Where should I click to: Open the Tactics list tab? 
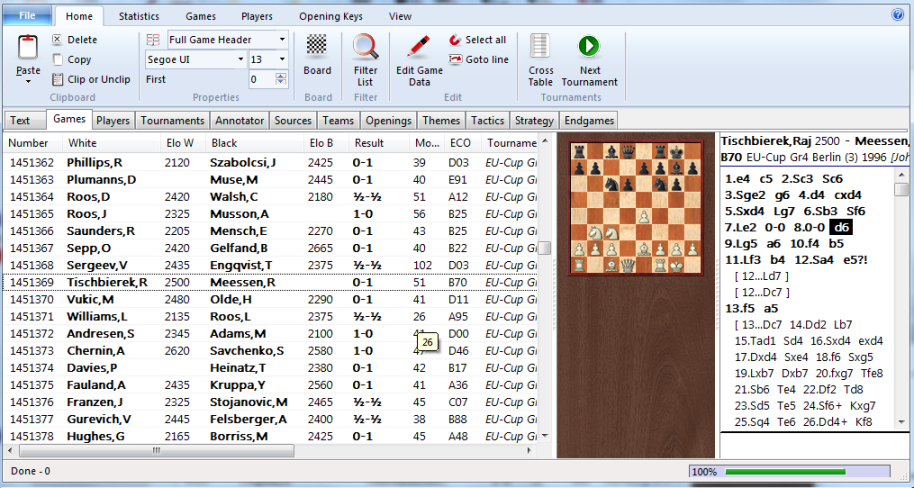point(487,121)
